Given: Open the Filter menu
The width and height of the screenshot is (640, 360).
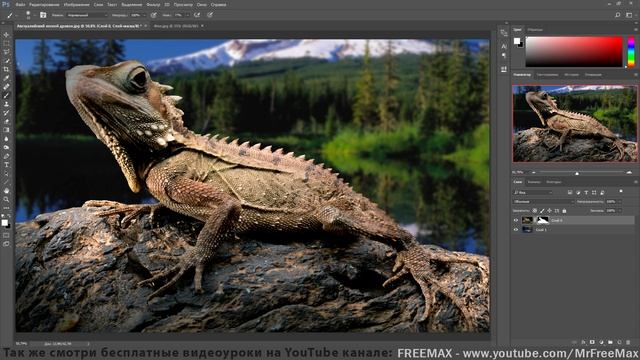Looking at the screenshot, I should (153, 5).
